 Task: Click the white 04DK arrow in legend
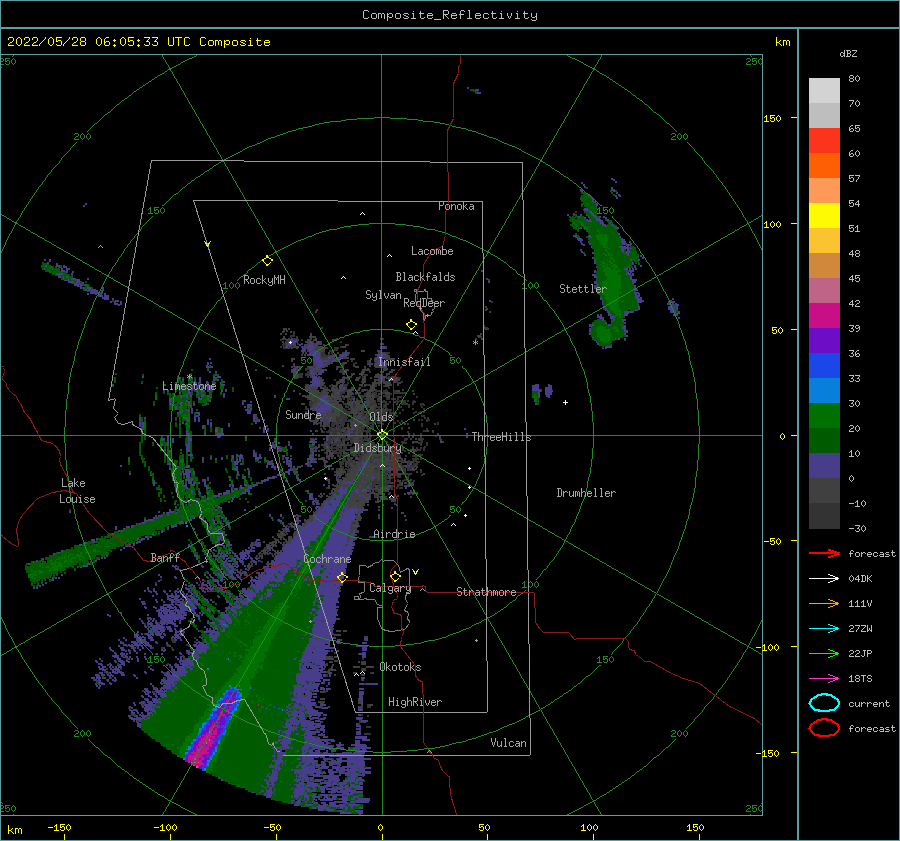(824, 578)
